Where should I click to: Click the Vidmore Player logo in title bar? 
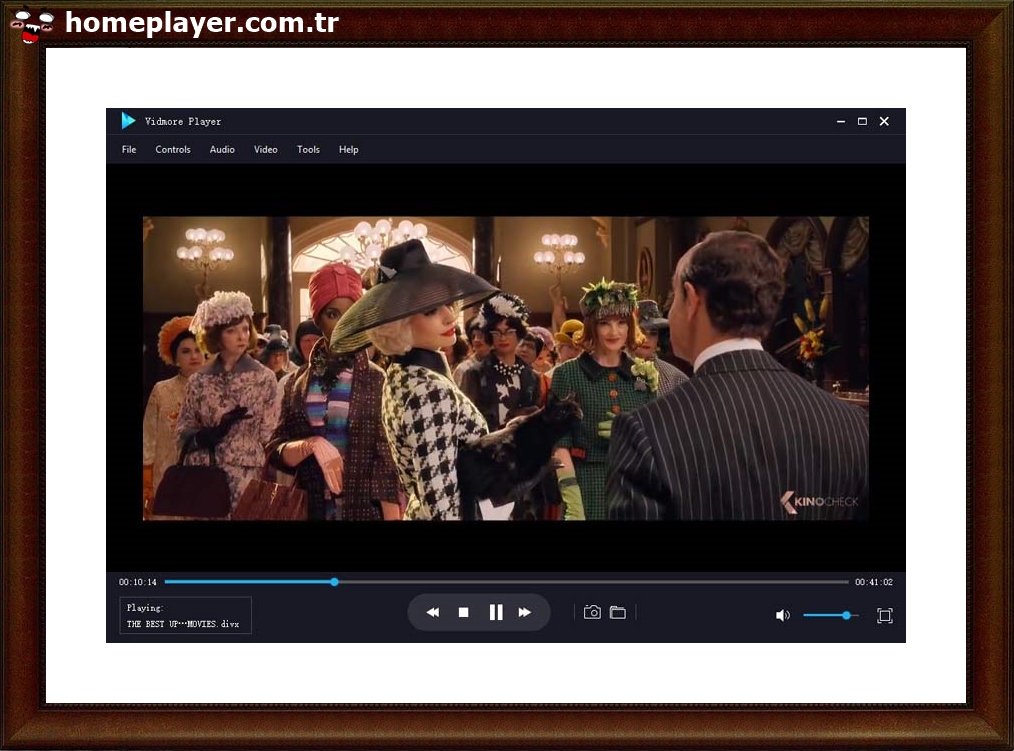pyautogui.click(x=128, y=120)
